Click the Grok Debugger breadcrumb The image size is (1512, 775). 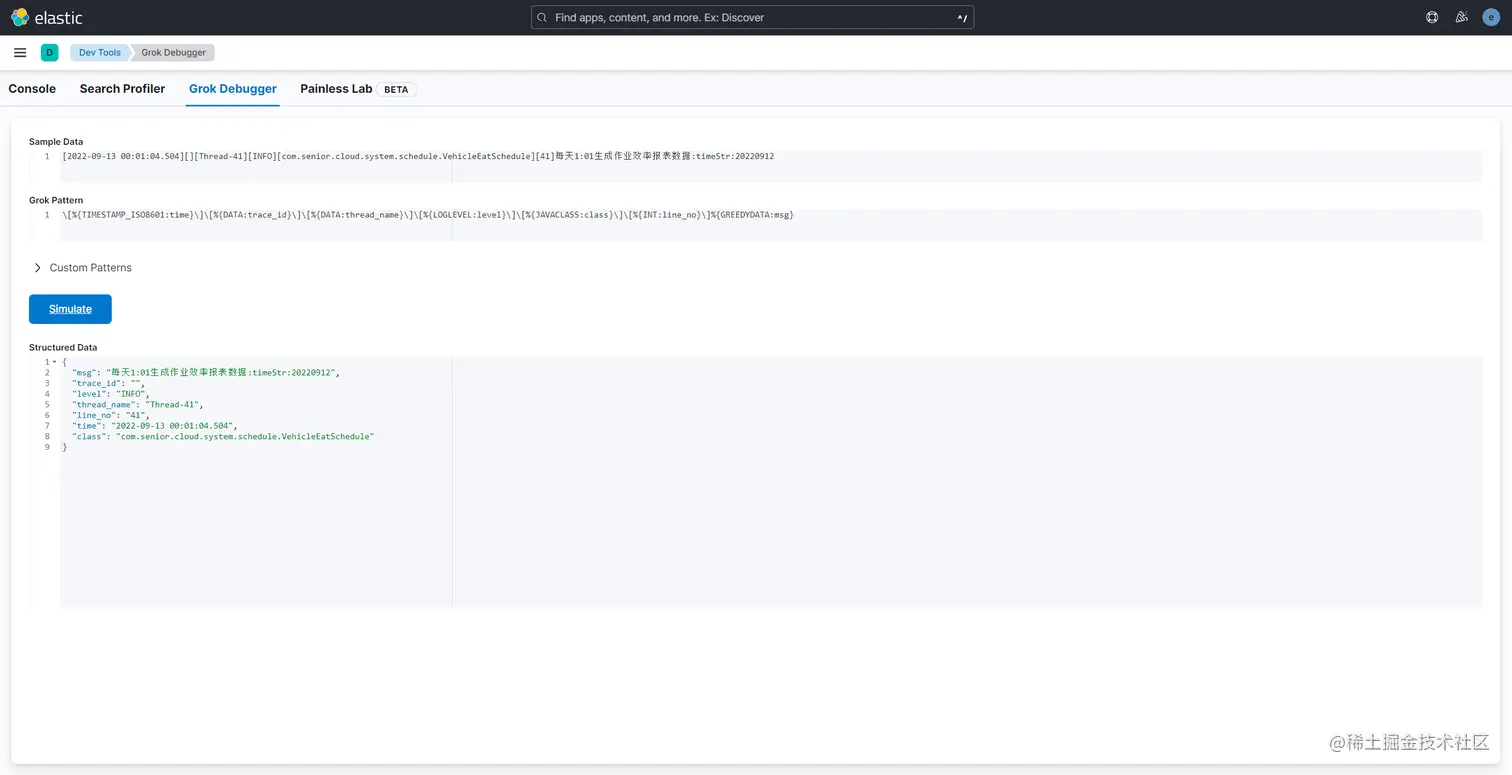[173, 53]
